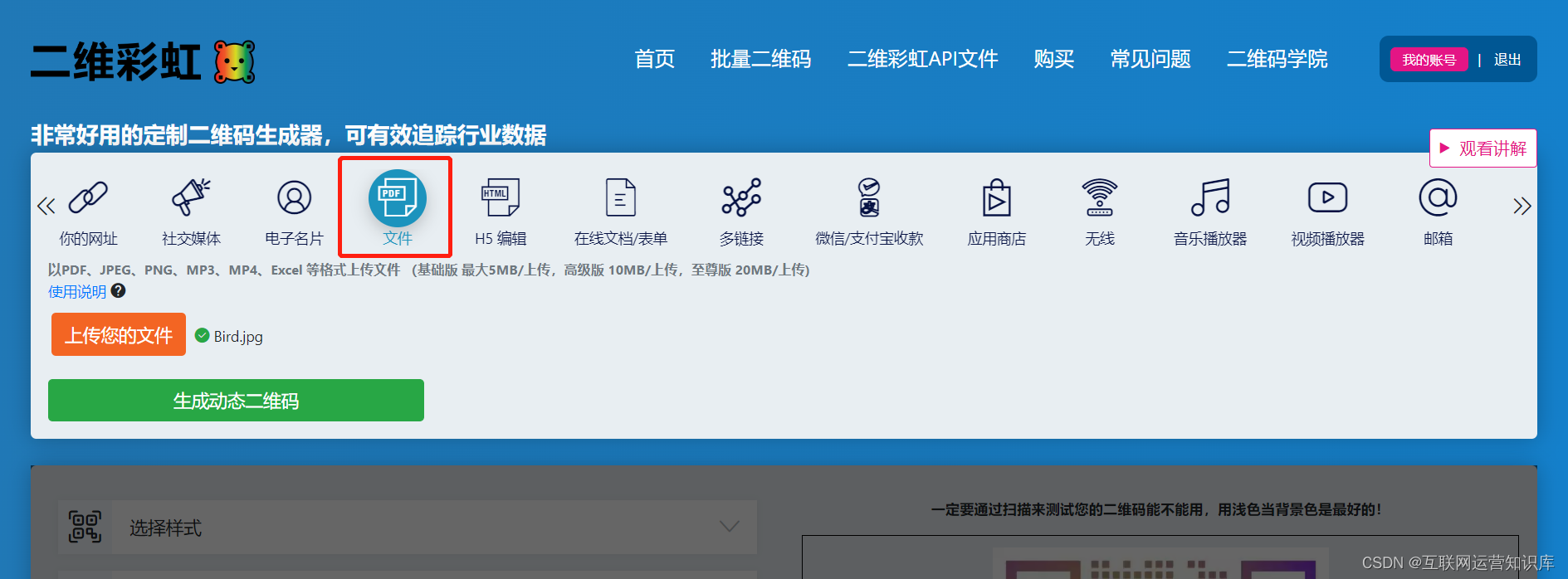Screen dimensions: 1568x579
Task: Select 在线文档/表单 document icon
Action: 621,198
